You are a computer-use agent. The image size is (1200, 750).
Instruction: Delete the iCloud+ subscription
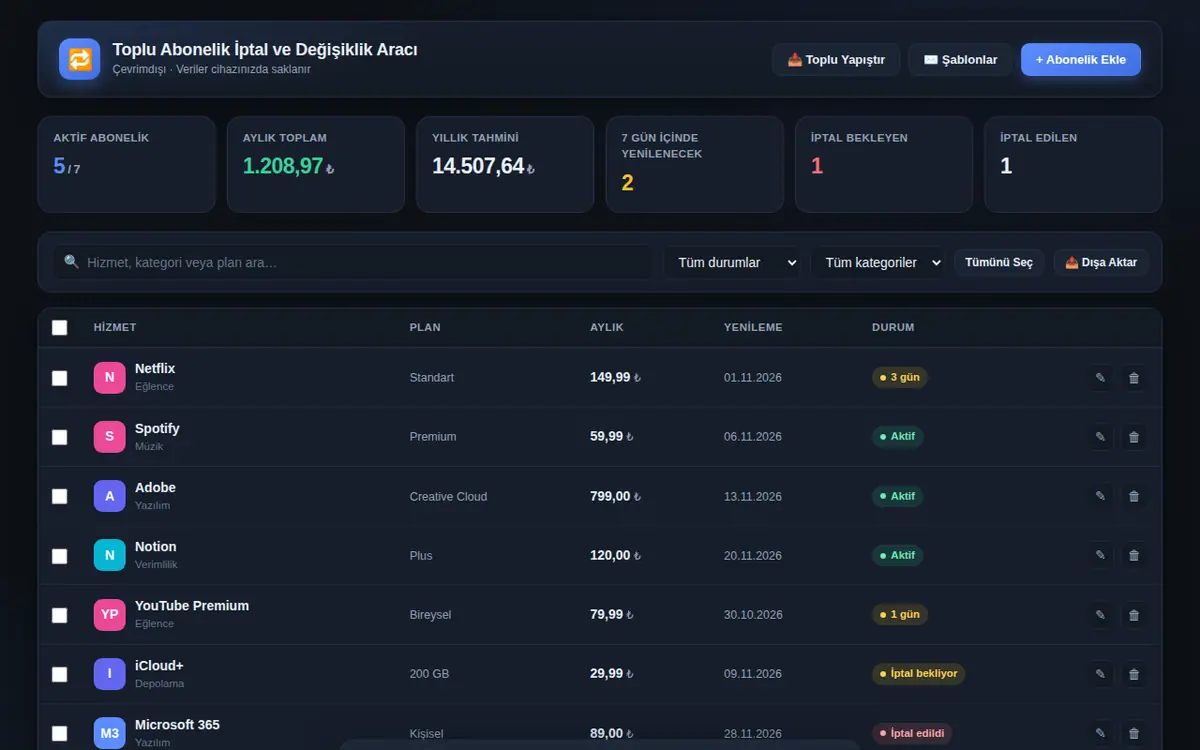(1134, 674)
